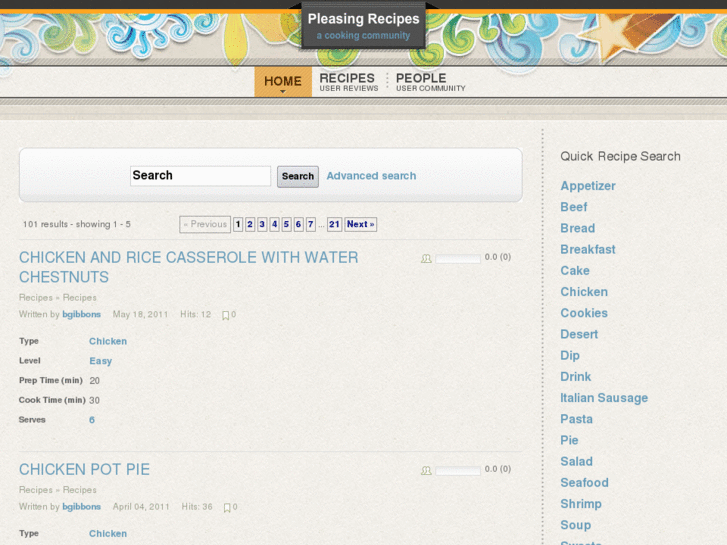The width and height of the screenshot is (727, 545).
Task: Click the reviewer icon beside Chicken and Rice Casserole rating
Action: 426,258
